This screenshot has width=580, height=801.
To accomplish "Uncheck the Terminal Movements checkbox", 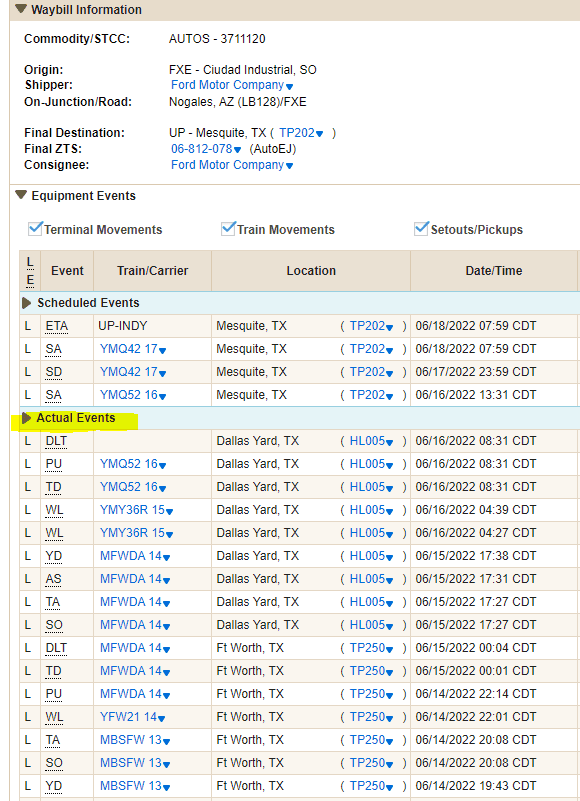I will pos(35,228).
